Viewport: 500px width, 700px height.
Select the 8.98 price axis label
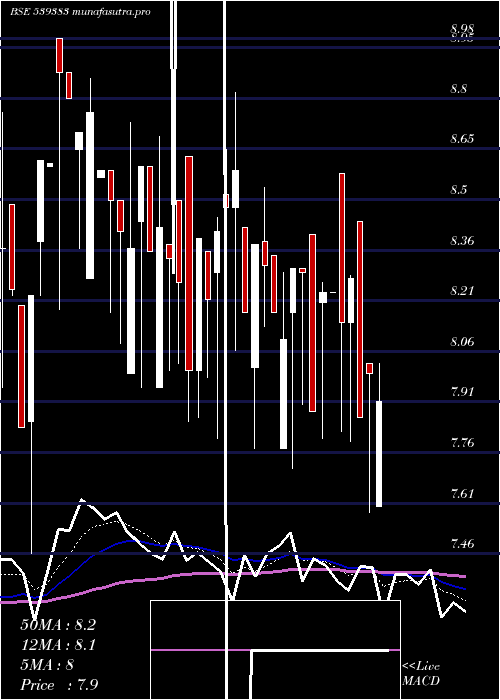pos(462,29)
